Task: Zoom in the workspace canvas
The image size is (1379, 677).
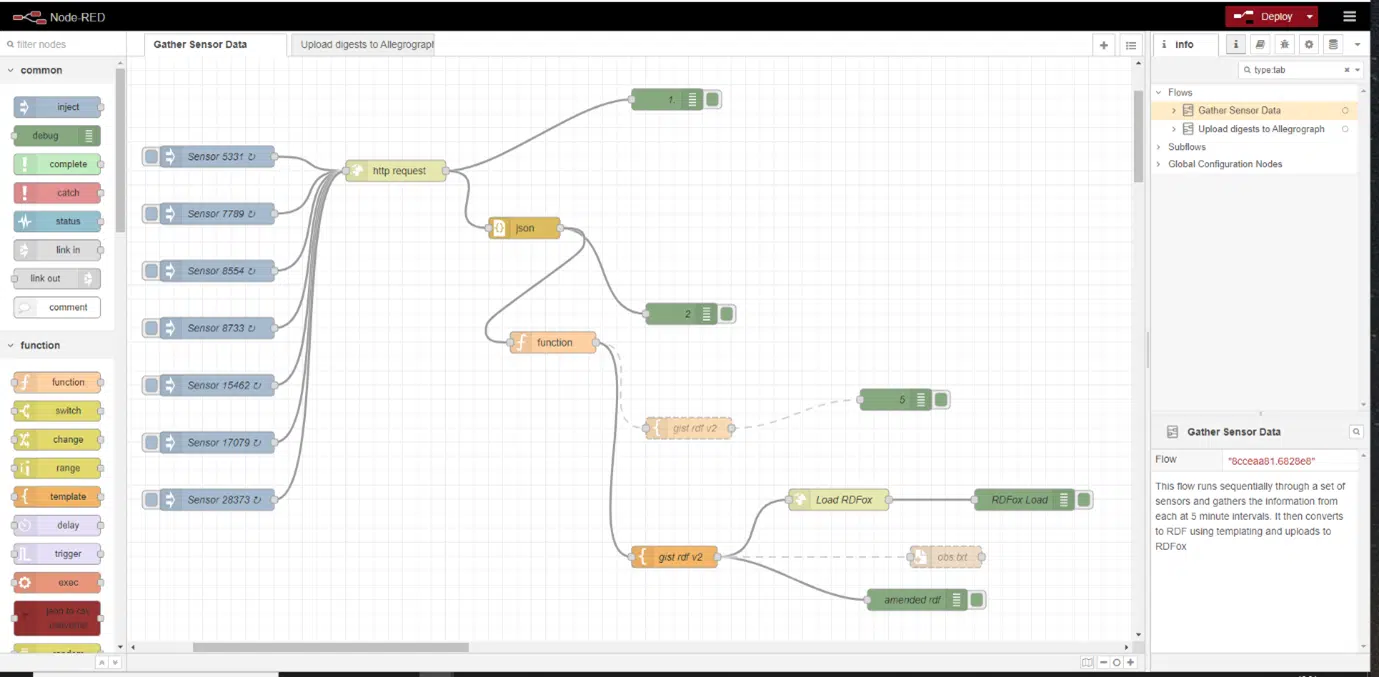Action: point(1131,662)
